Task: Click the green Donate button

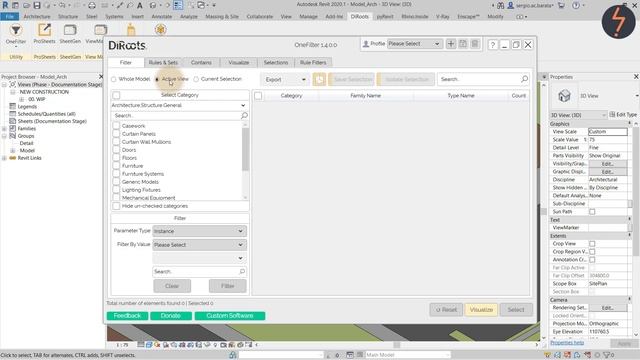Action: pos(171,316)
